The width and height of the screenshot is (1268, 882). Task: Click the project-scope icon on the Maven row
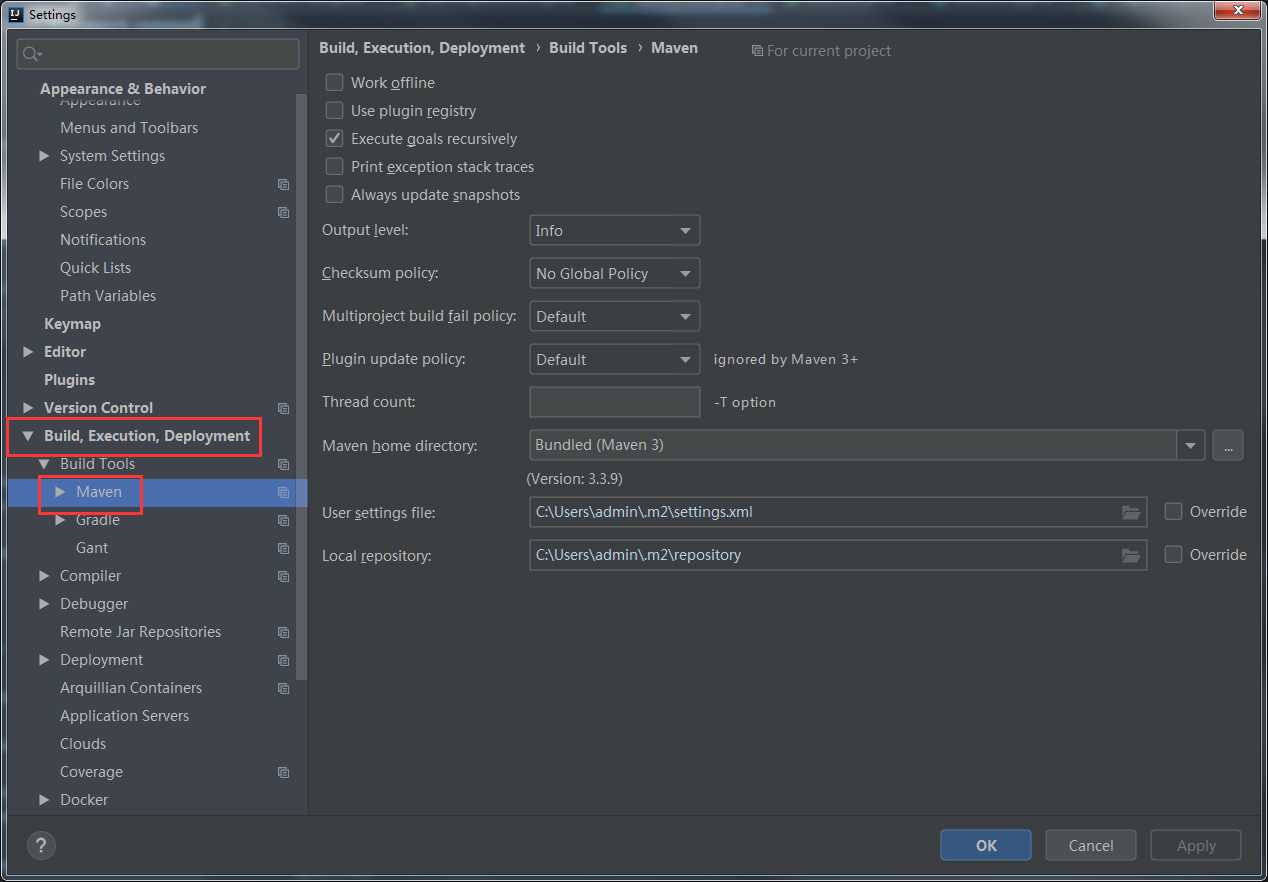(x=284, y=492)
